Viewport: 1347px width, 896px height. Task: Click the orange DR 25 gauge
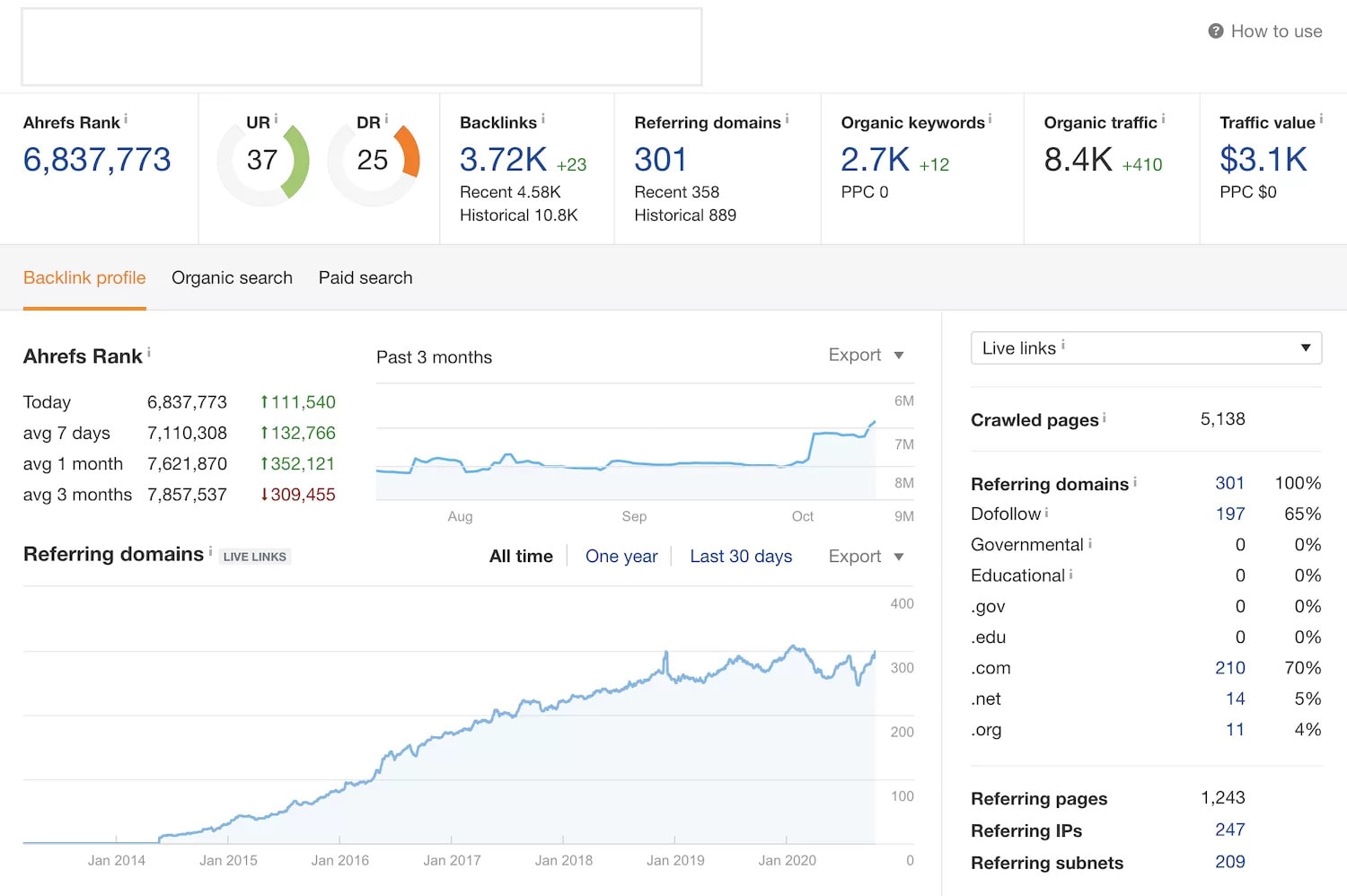tap(373, 162)
